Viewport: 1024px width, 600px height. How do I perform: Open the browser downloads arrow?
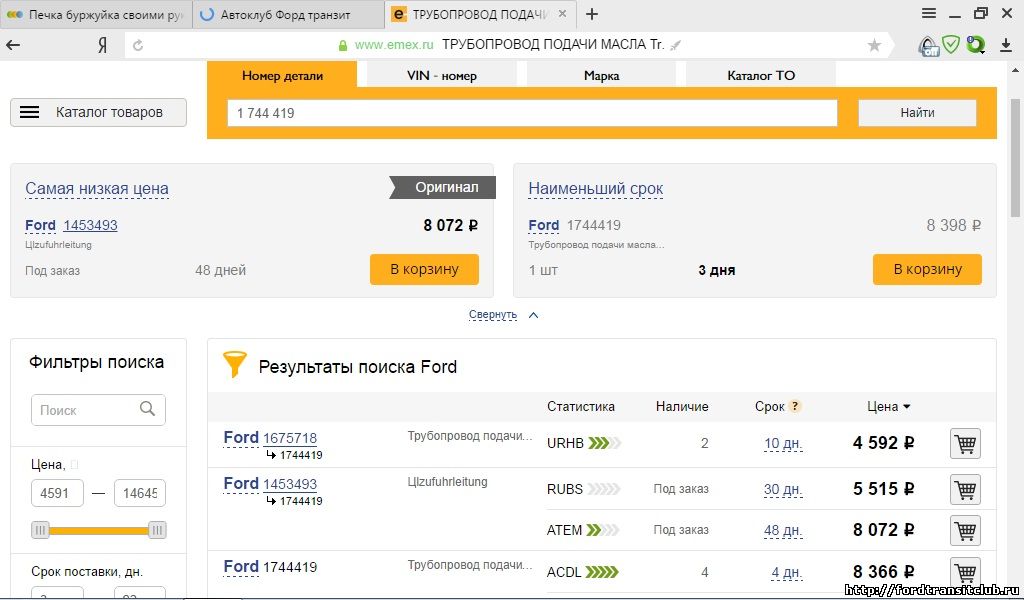(x=1006, y=45)
